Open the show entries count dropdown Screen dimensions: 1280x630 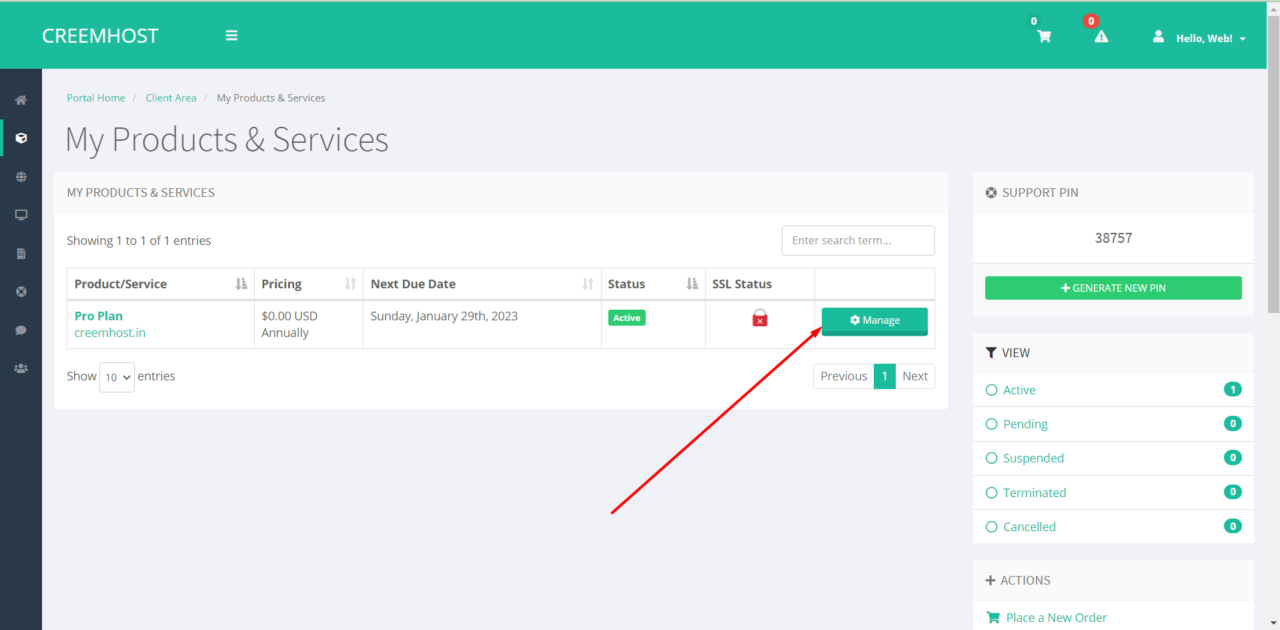click(117, 377)
